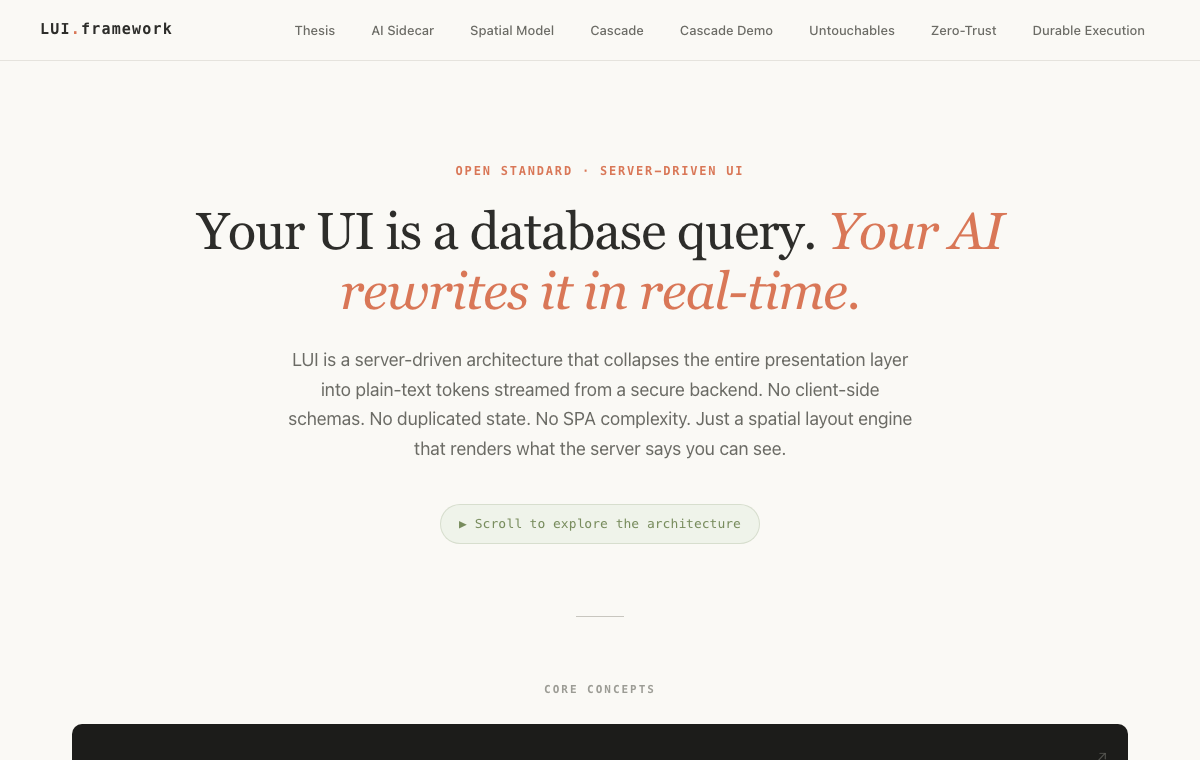Select the Cascade nav link

(x=617, y=31)
